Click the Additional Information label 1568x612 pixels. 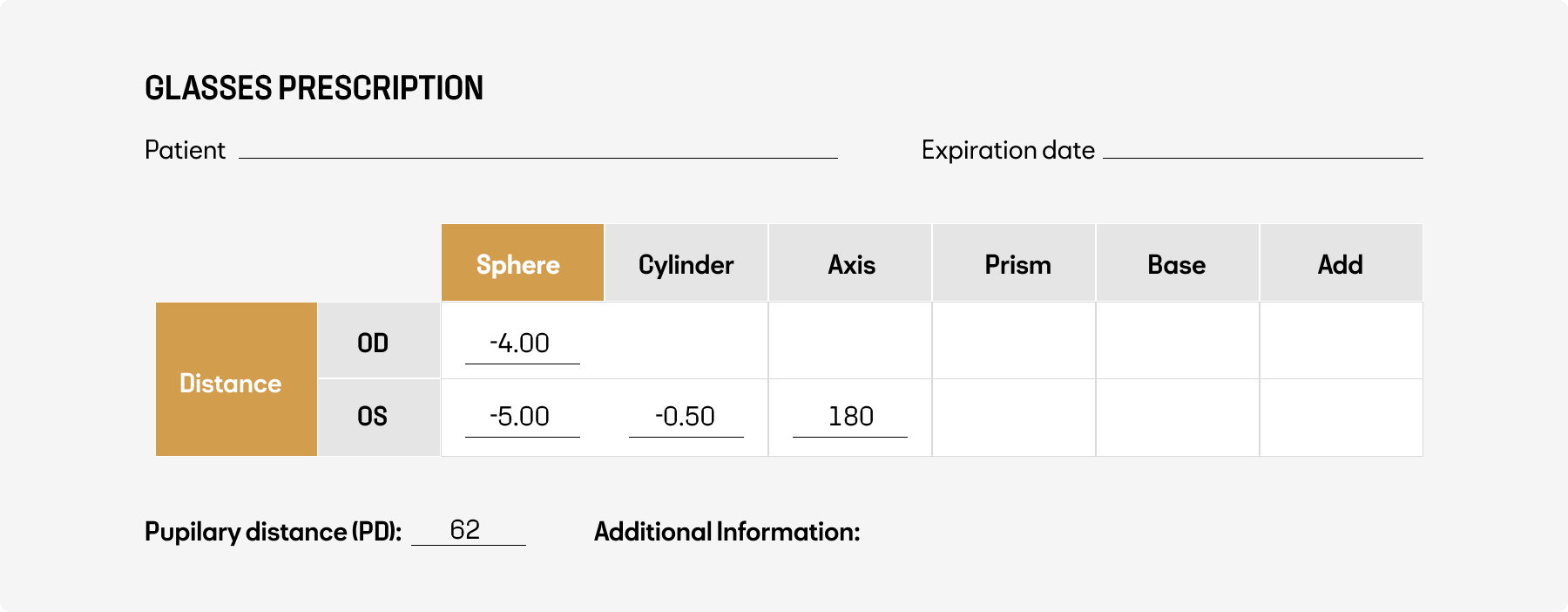click(x=727, y=532)
